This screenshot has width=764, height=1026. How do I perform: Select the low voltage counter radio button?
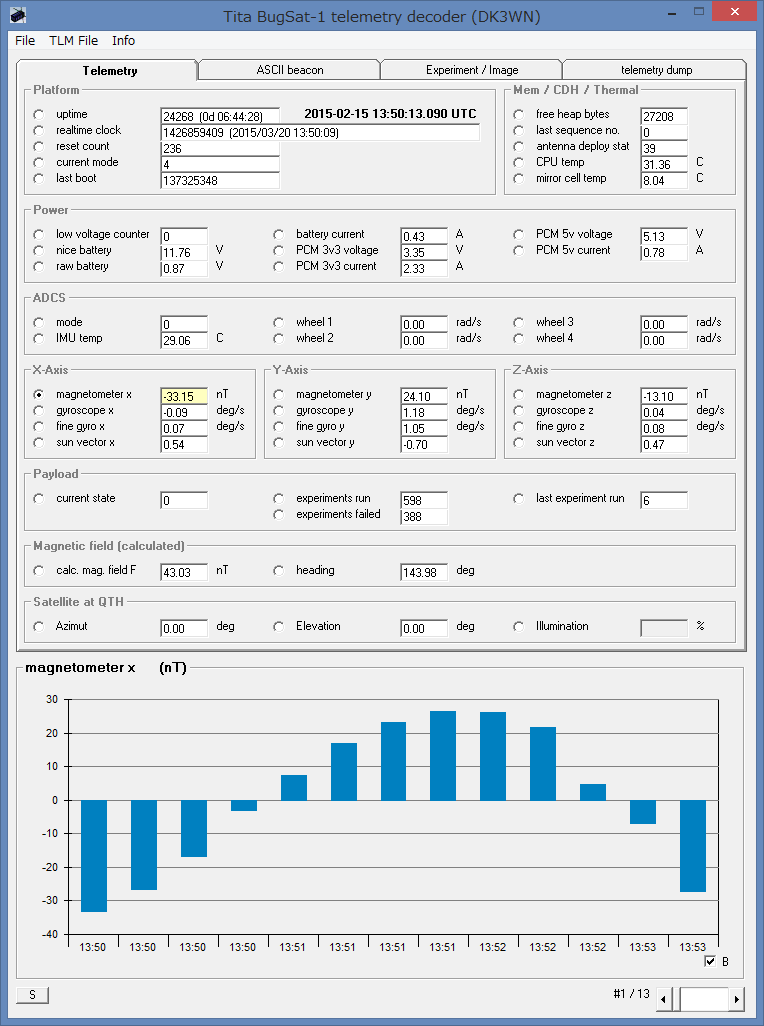pyautogui.click(x=39, y=234)
